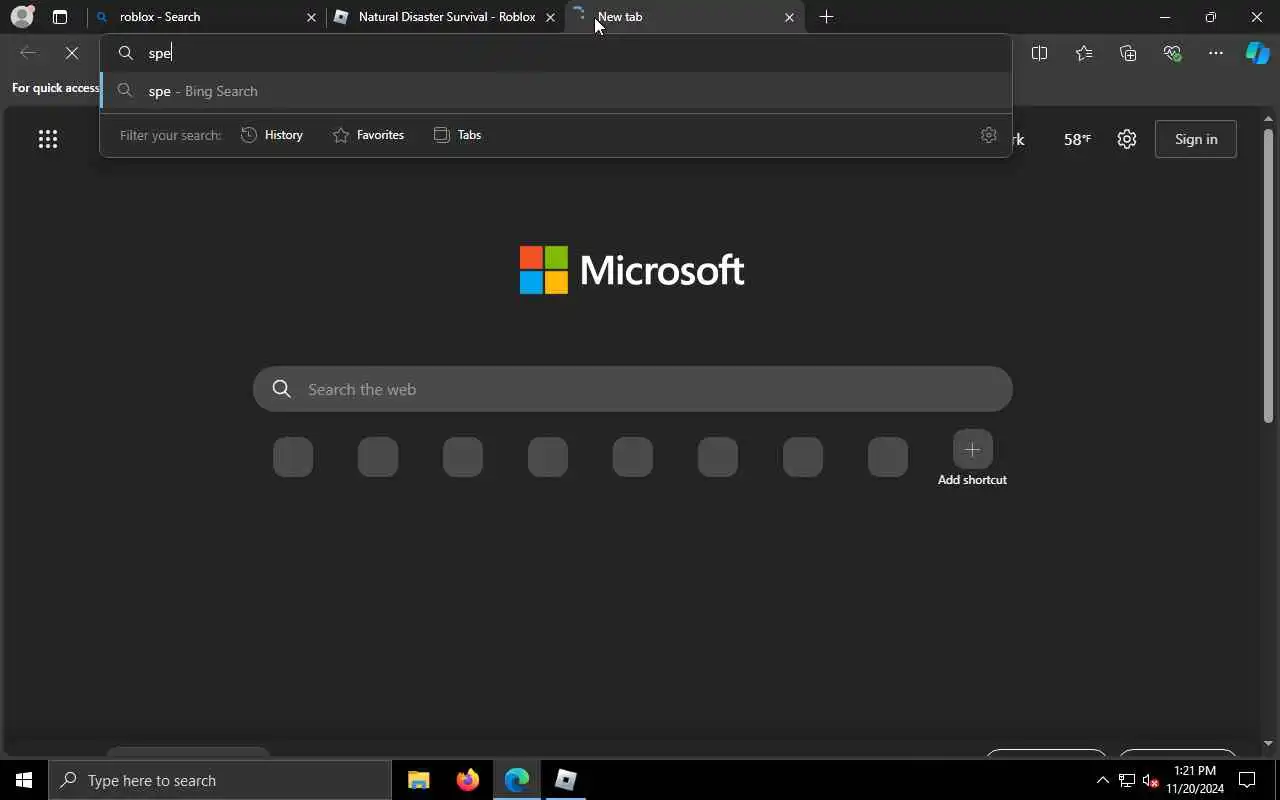Viewport: 1280px width, 800px height.
Task: Filter search suggestions by Favorites
Action: [368, 135]
